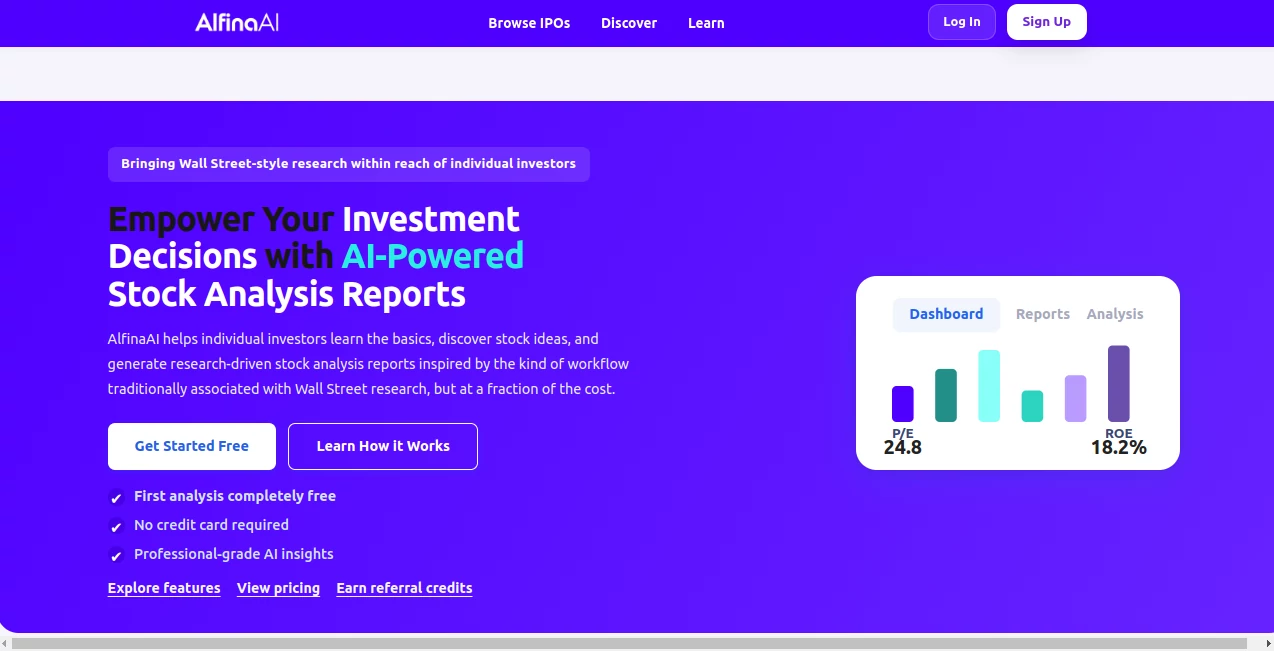Click the Log In button
Image resolution: width=1274 pixels, height=651 pixels.
point(962,22)
